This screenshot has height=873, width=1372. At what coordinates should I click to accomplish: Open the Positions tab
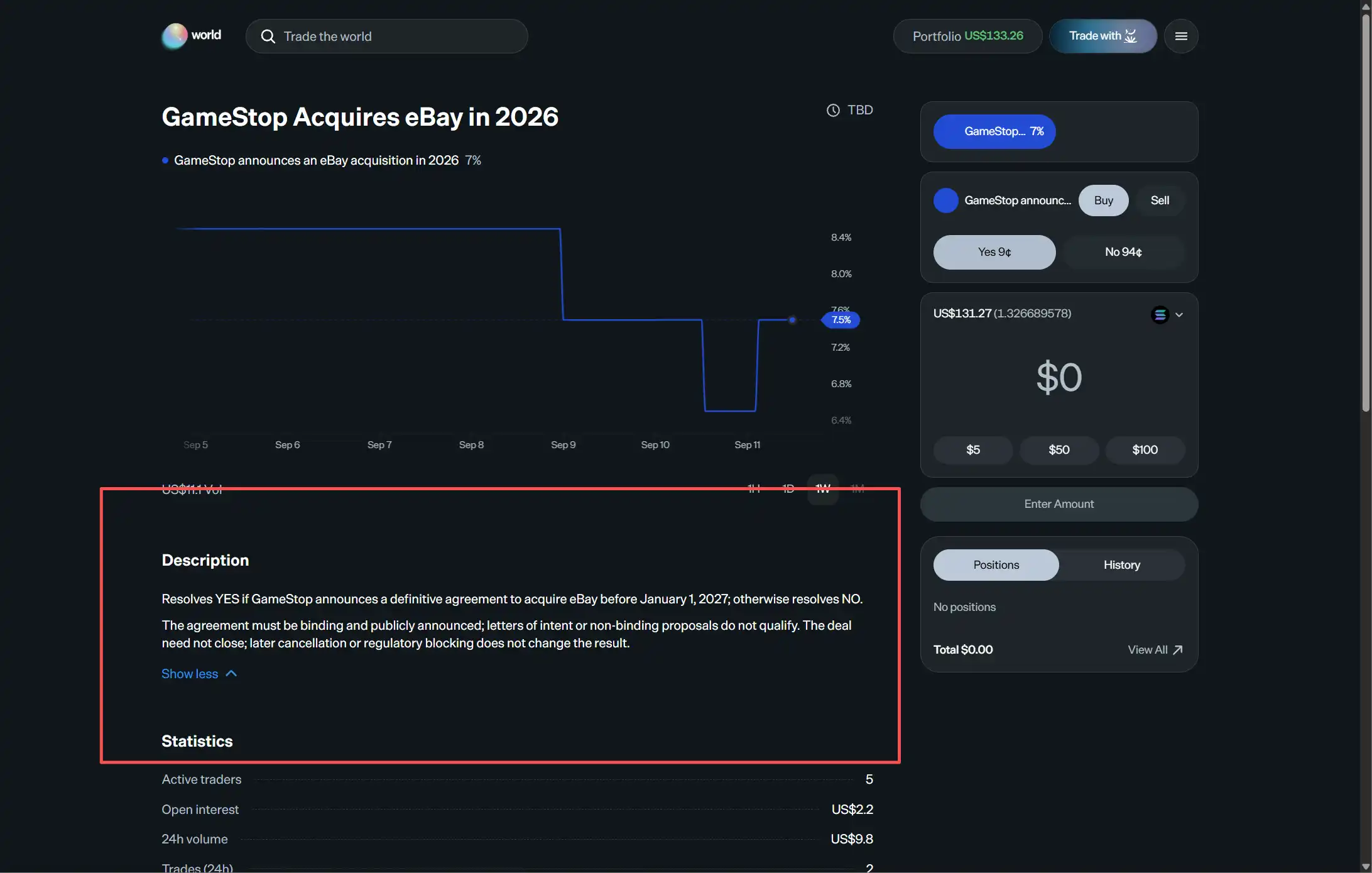(x=996, y=565)
